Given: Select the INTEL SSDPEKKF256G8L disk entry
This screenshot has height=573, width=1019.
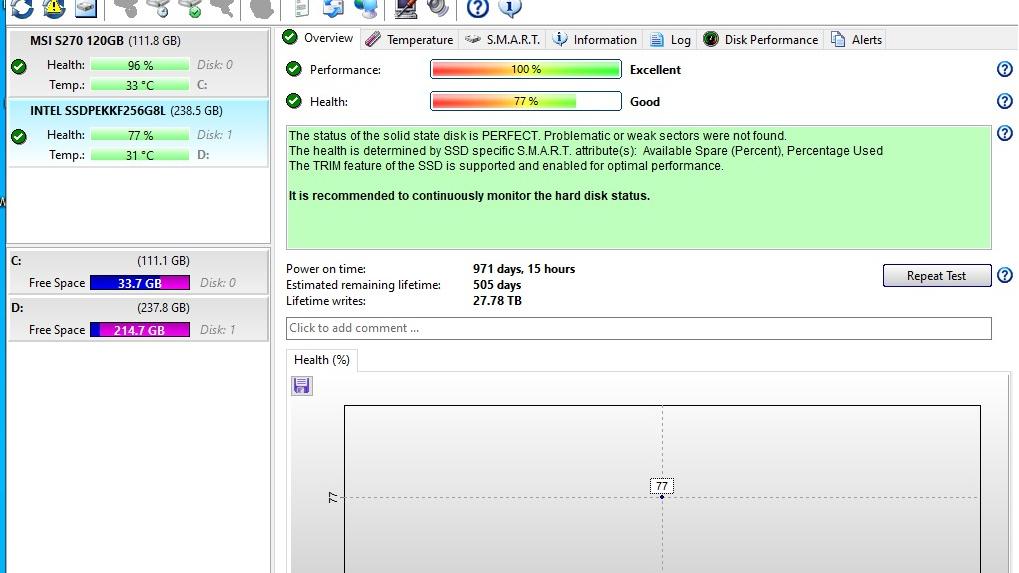Looking at the screenshot, I should (x=138, y=133).
